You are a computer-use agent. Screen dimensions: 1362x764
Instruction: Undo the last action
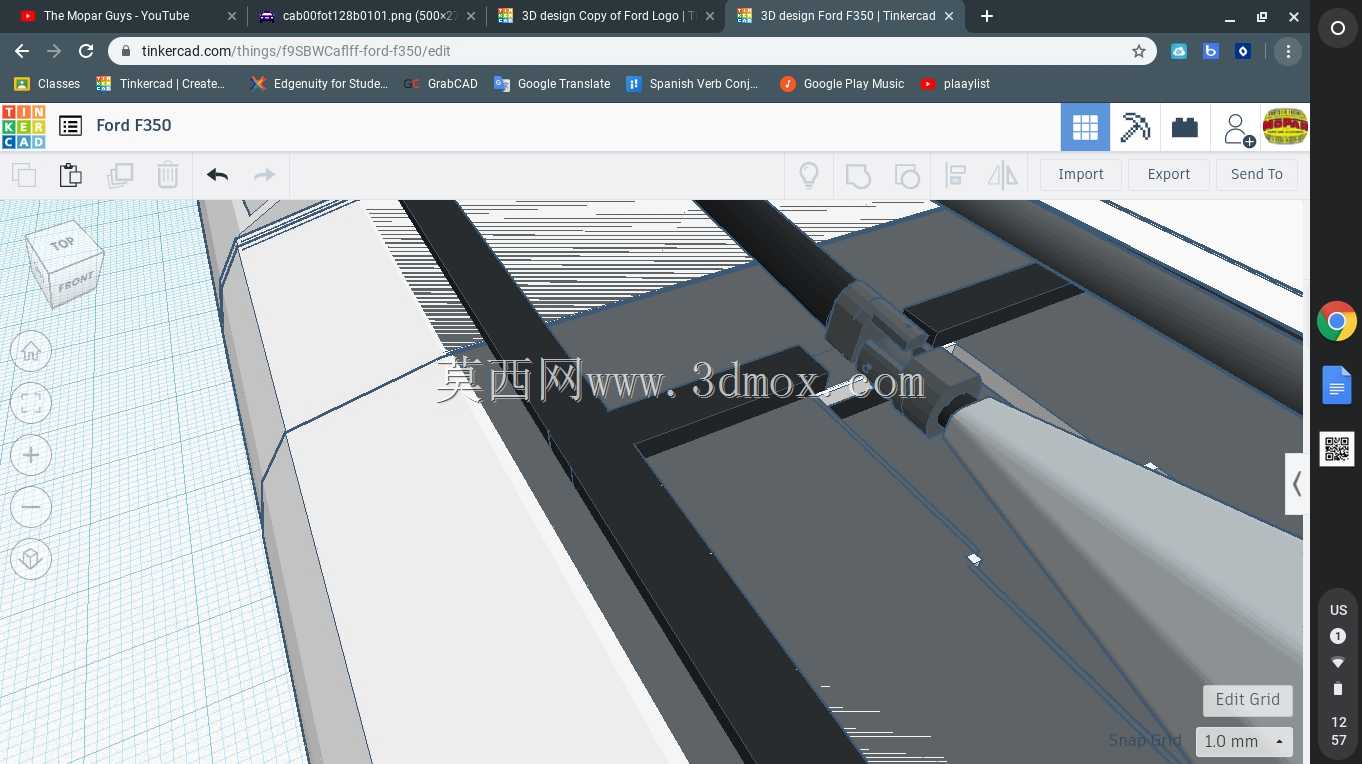pyautogui.click(x=217, y=175)
